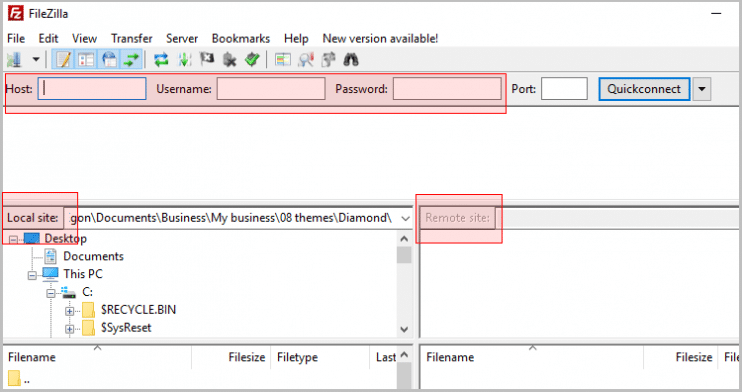Open the Transfer menu
742x392 pixels.
[x=132, y=38]
